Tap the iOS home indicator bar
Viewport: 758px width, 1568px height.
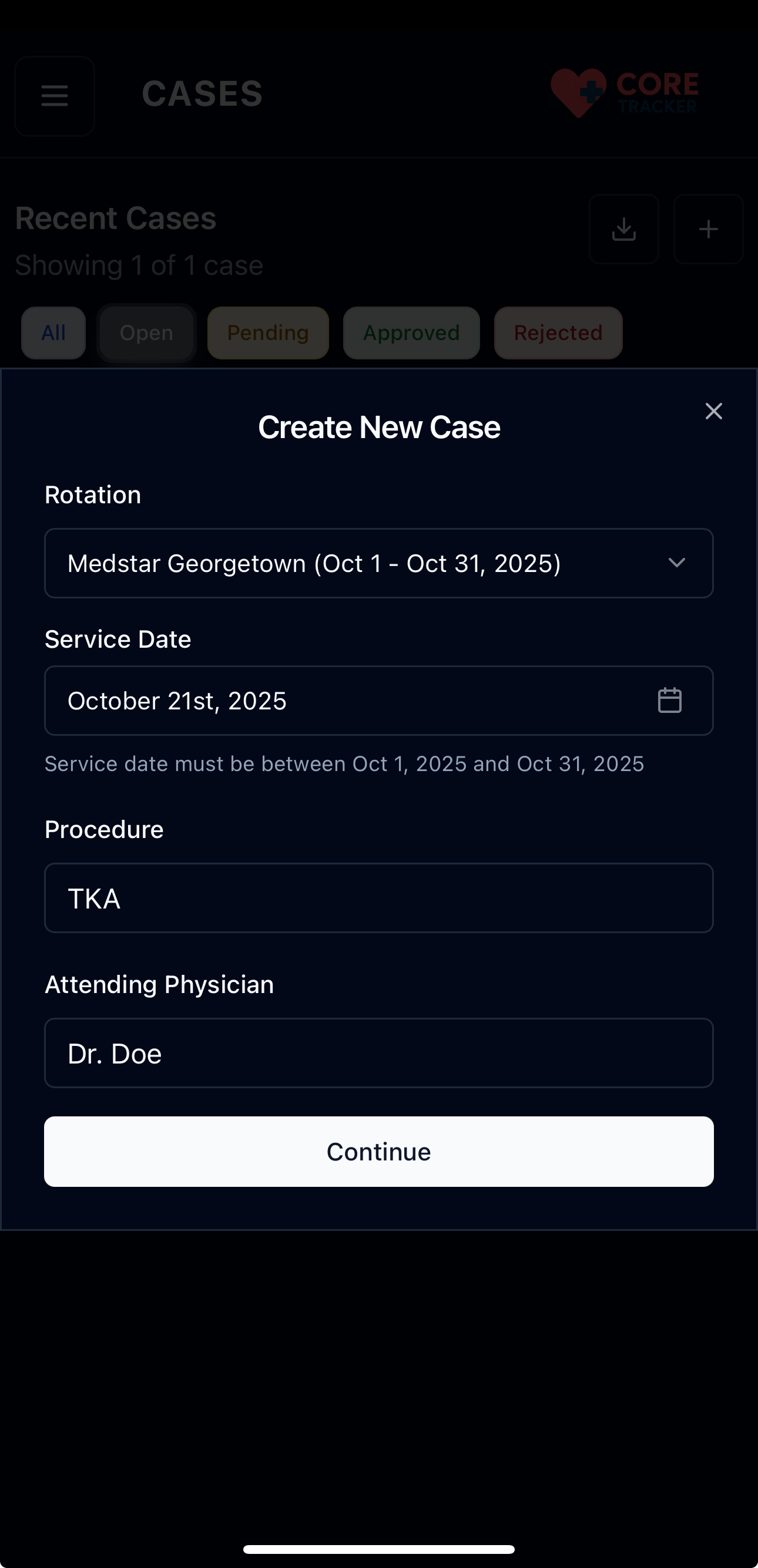tap(378, 1549)
